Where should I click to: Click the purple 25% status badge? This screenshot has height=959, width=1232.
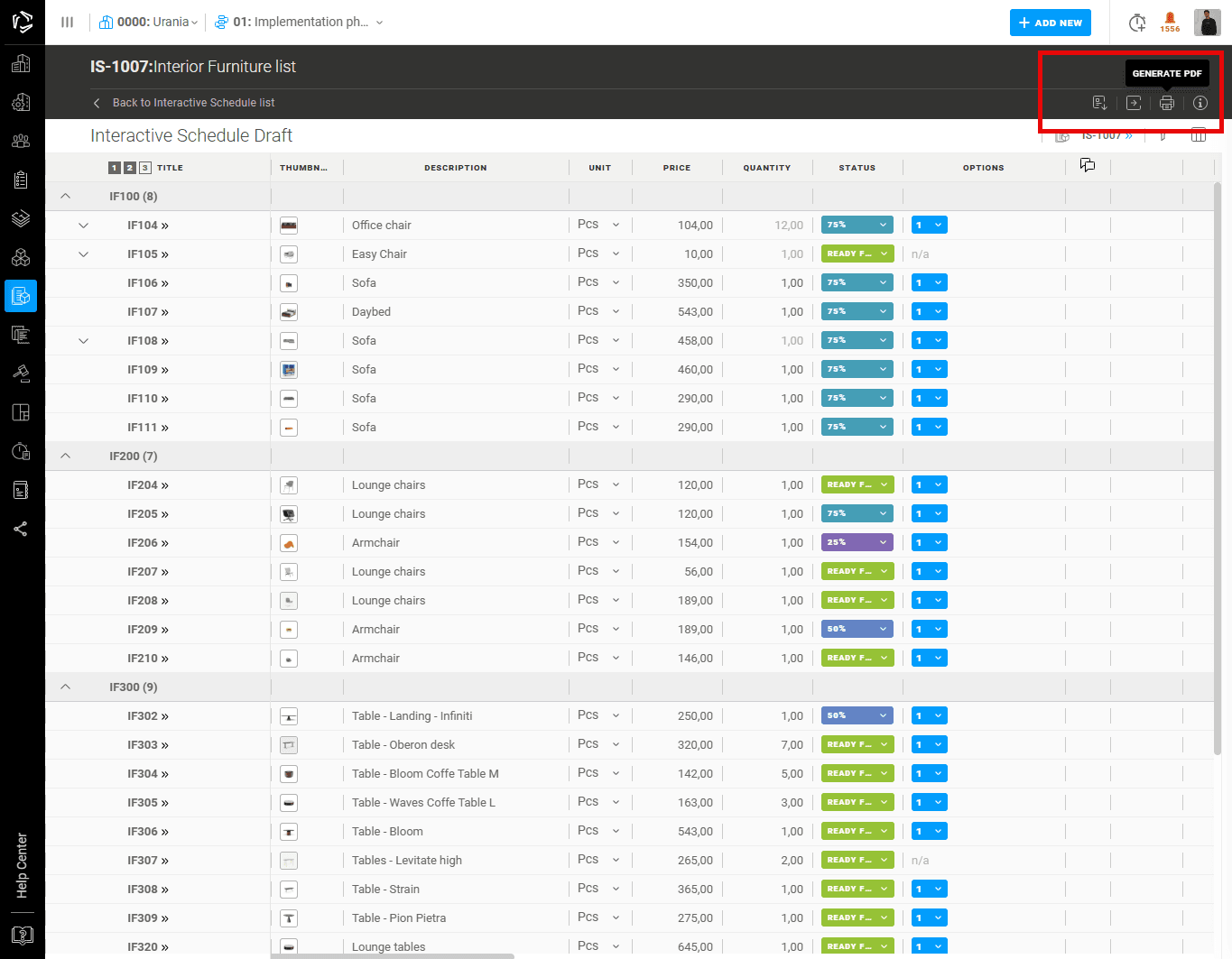(x=857, y=543)
